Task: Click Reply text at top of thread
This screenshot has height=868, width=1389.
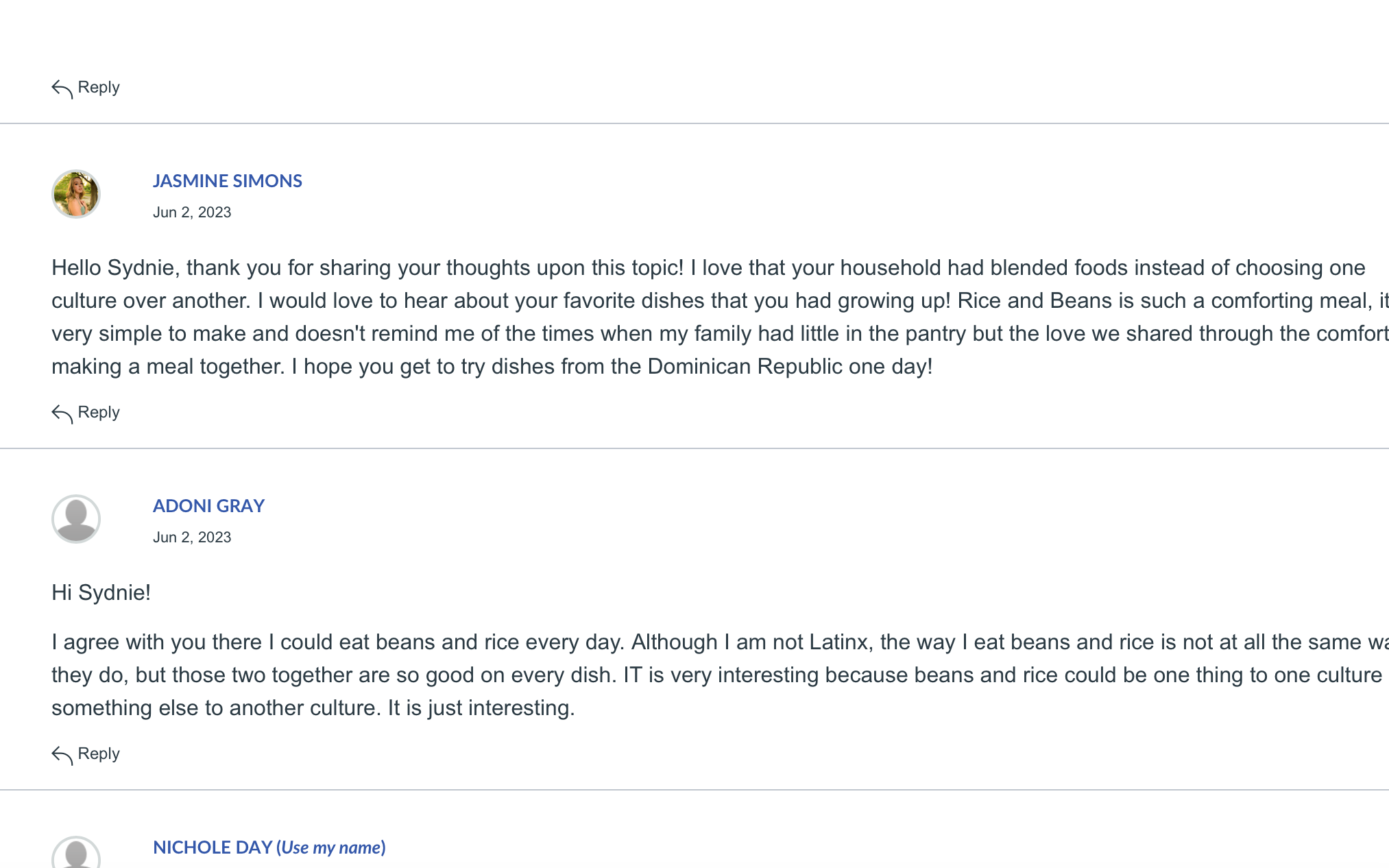Action: tap(99, 87)
